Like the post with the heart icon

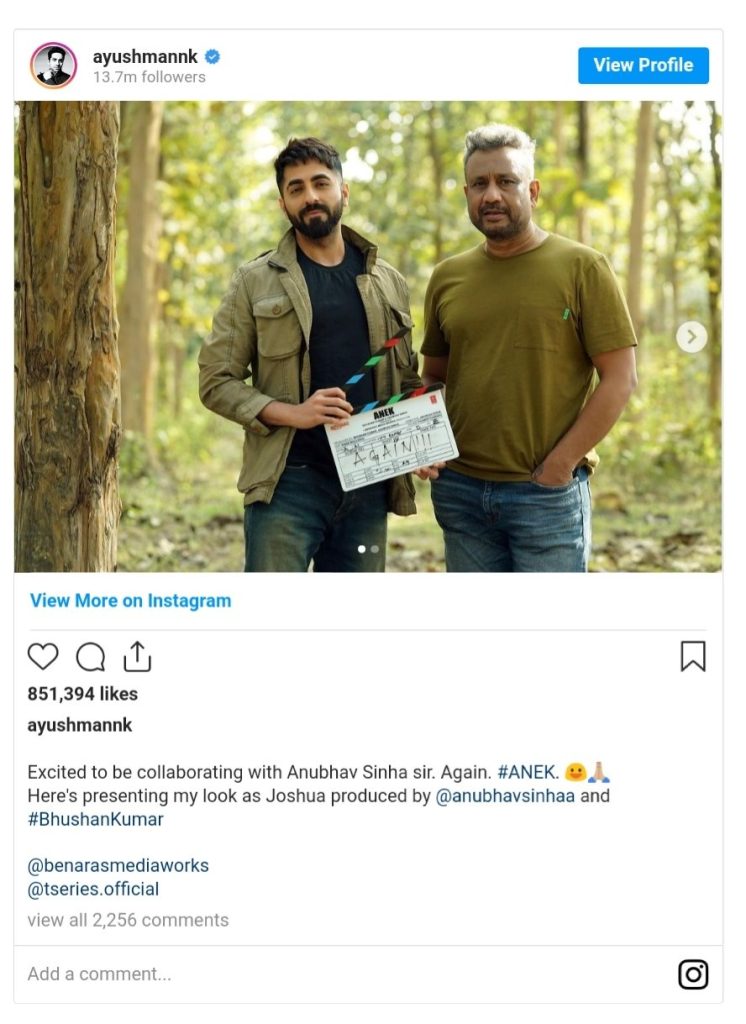click(x=43, y=657)
